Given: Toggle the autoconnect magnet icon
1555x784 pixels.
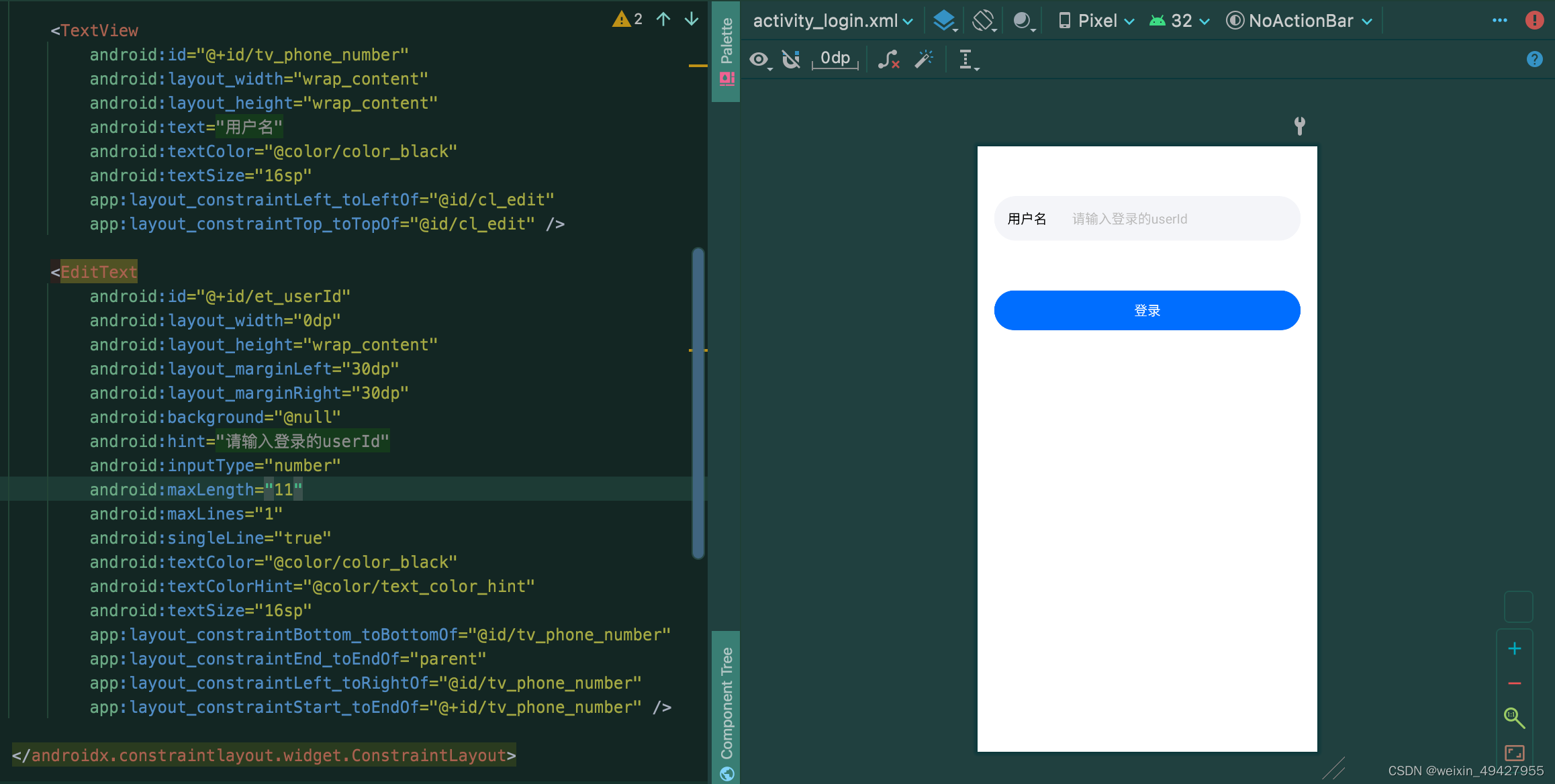Looking at the screenshot, I should tap(791, 60).
